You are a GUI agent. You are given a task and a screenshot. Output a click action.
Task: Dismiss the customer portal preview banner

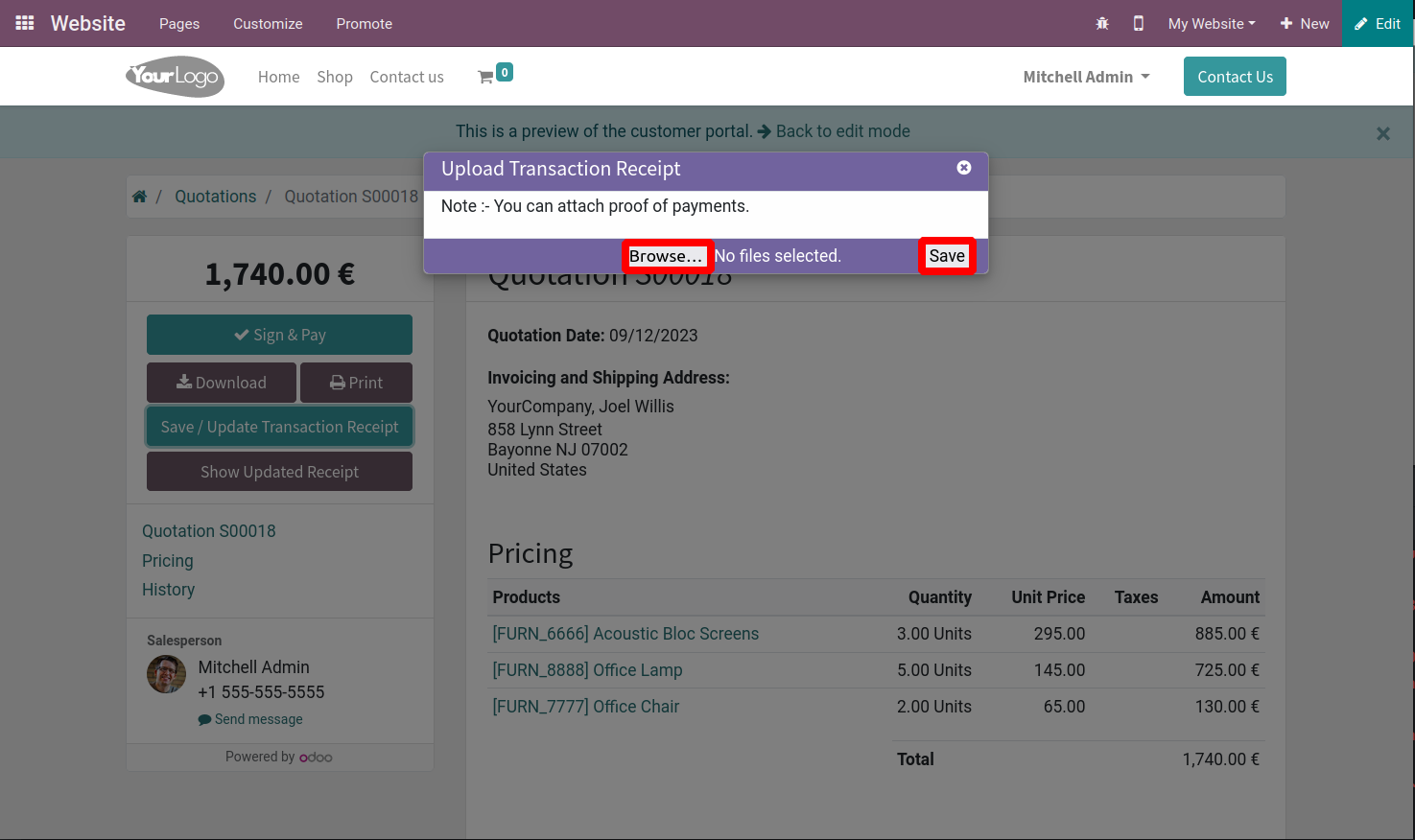pyautogui.click(x=1382, y=133)
